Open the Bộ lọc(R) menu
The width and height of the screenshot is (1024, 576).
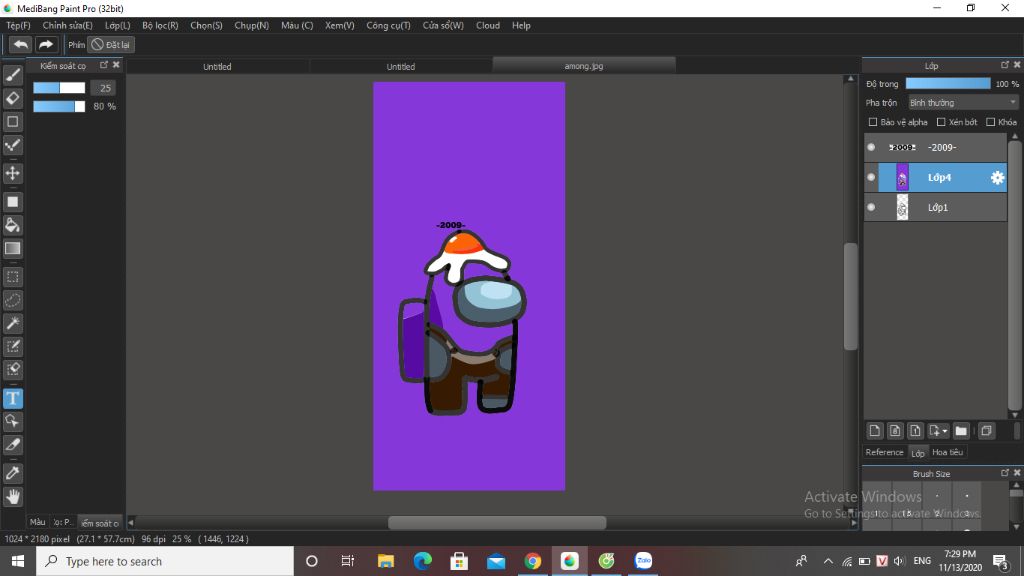(x=160, y=25)
